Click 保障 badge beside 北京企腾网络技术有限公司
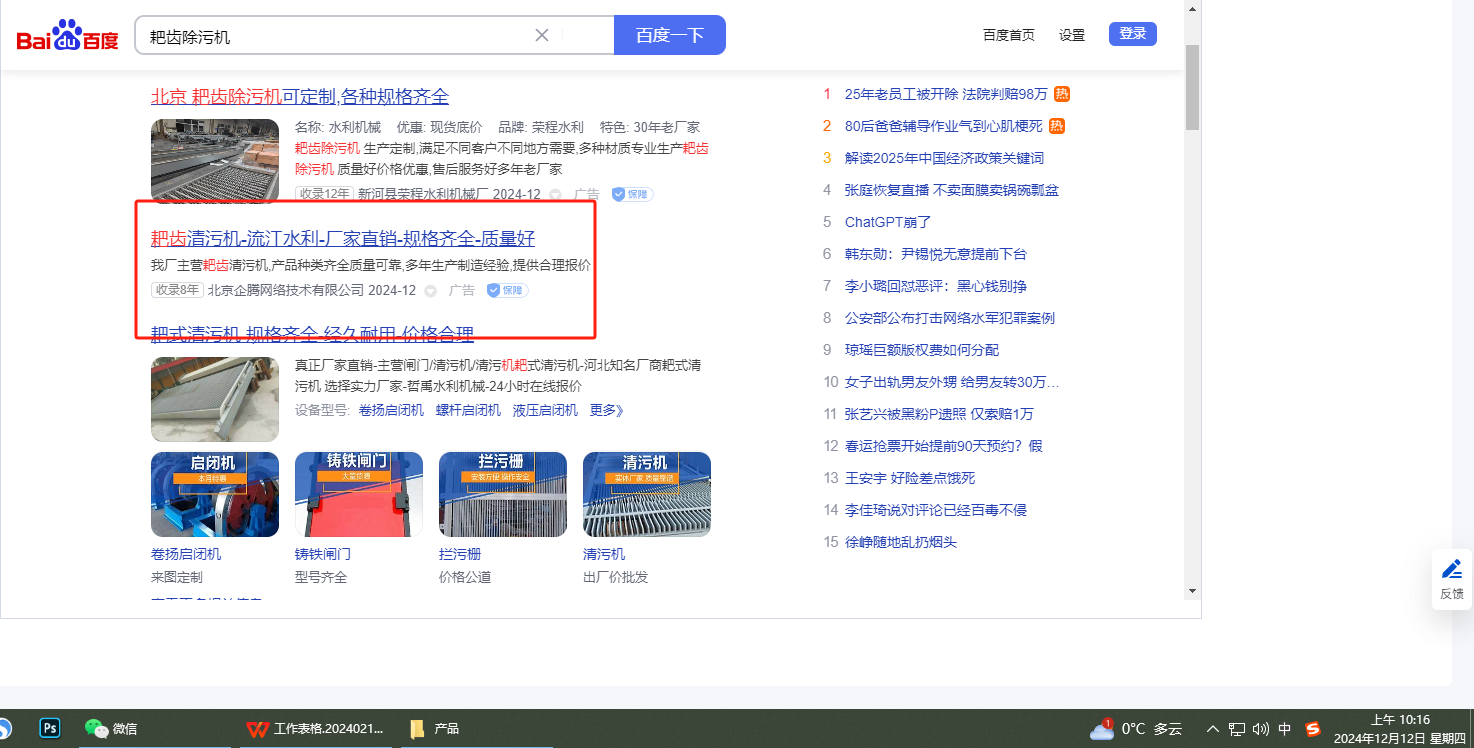1474x748 pixels. tap(507, 290)
